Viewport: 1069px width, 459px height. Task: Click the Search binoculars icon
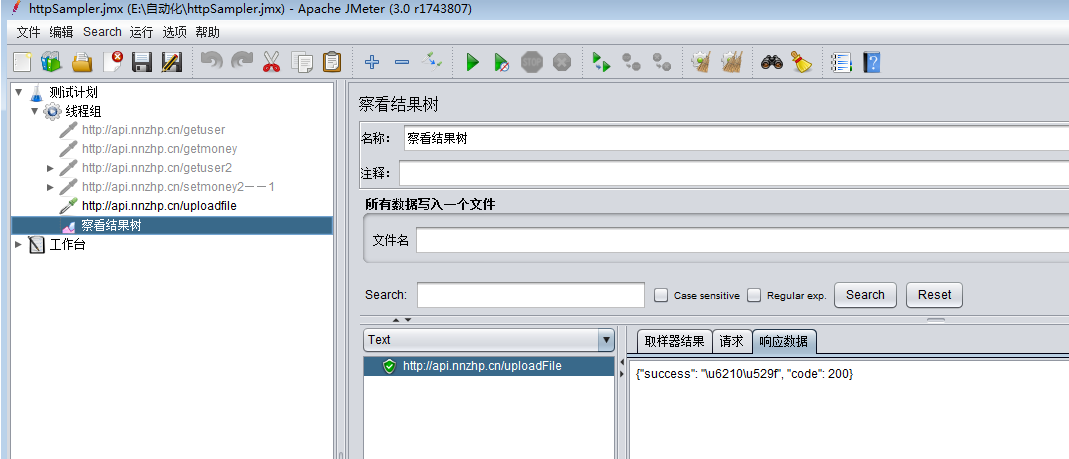tap(771, 63)
